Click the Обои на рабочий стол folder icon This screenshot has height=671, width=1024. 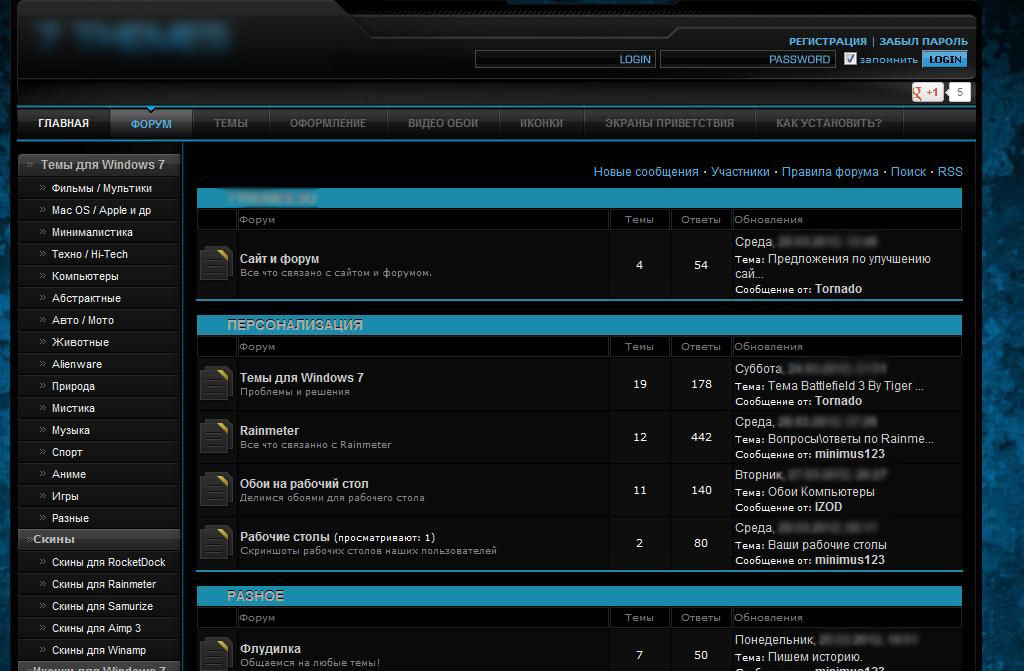(x=216, y=489)
